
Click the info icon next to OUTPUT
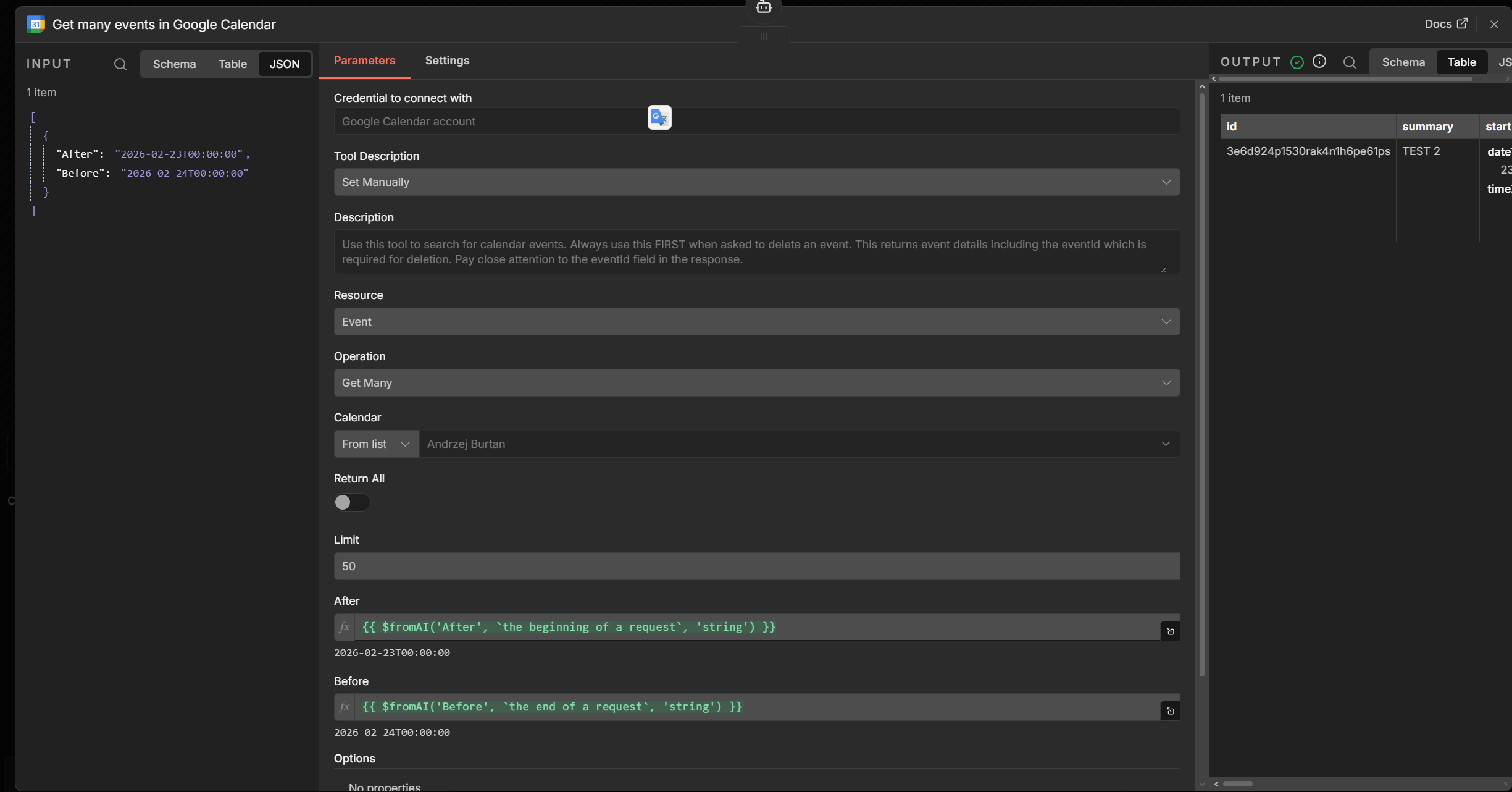pos(1319,62)
